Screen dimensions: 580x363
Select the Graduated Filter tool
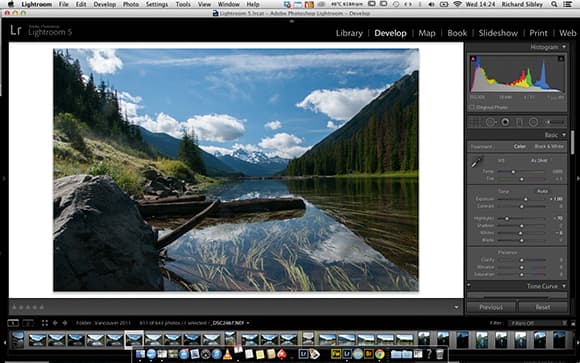click(x=519, y=122)
